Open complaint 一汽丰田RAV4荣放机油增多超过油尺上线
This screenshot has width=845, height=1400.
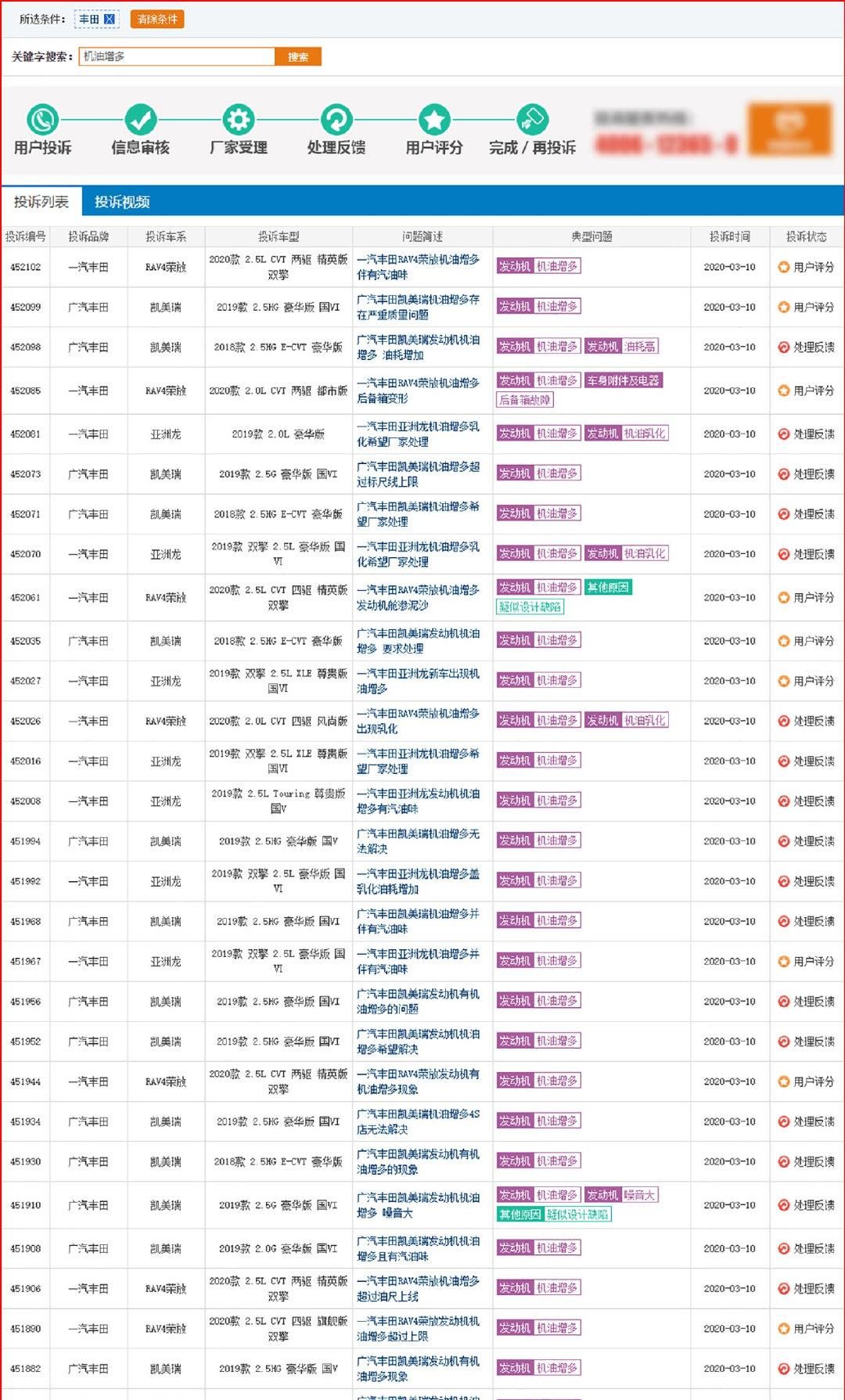(419, 1288)
